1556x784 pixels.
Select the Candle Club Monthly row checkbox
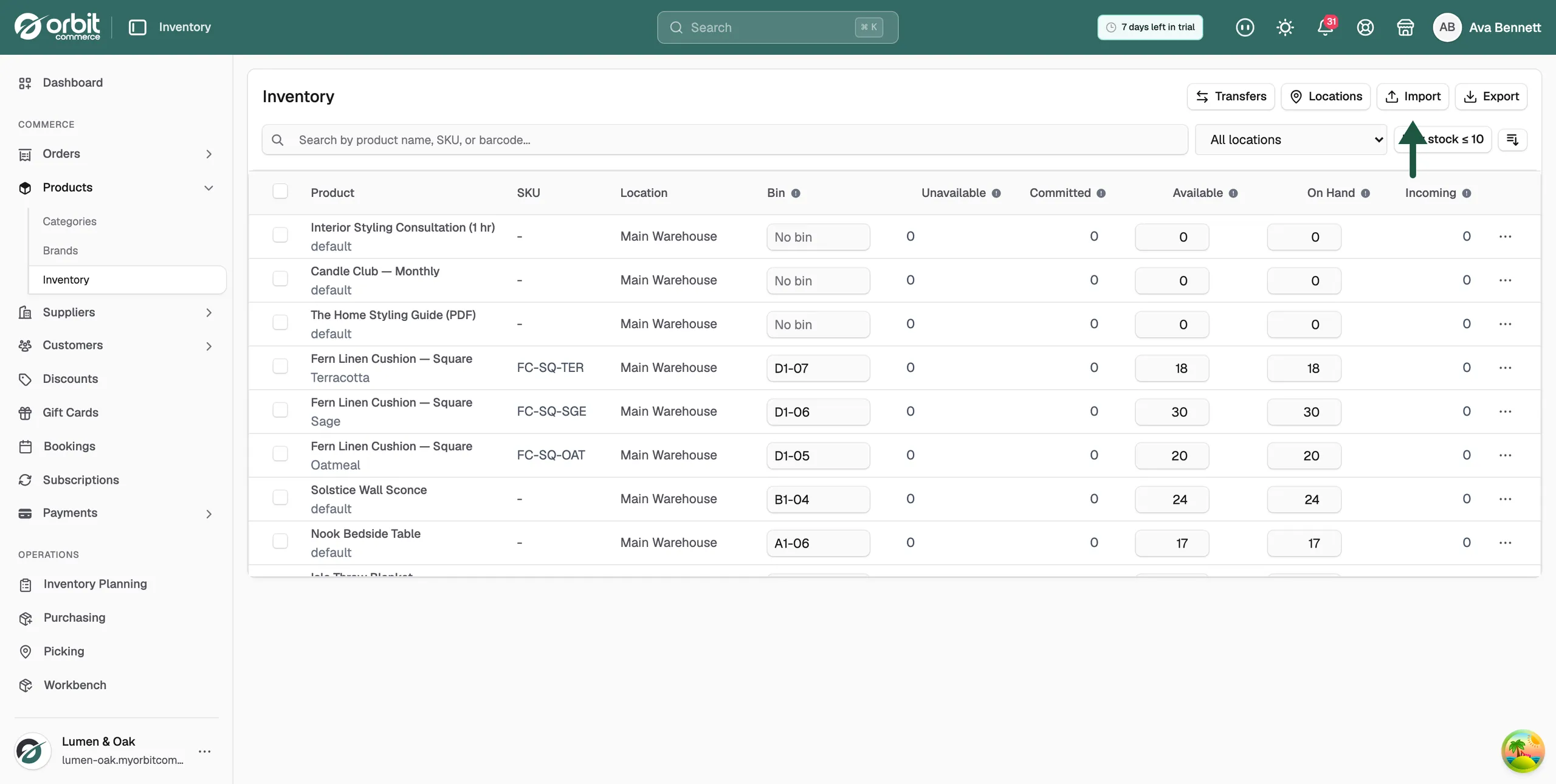280,278
